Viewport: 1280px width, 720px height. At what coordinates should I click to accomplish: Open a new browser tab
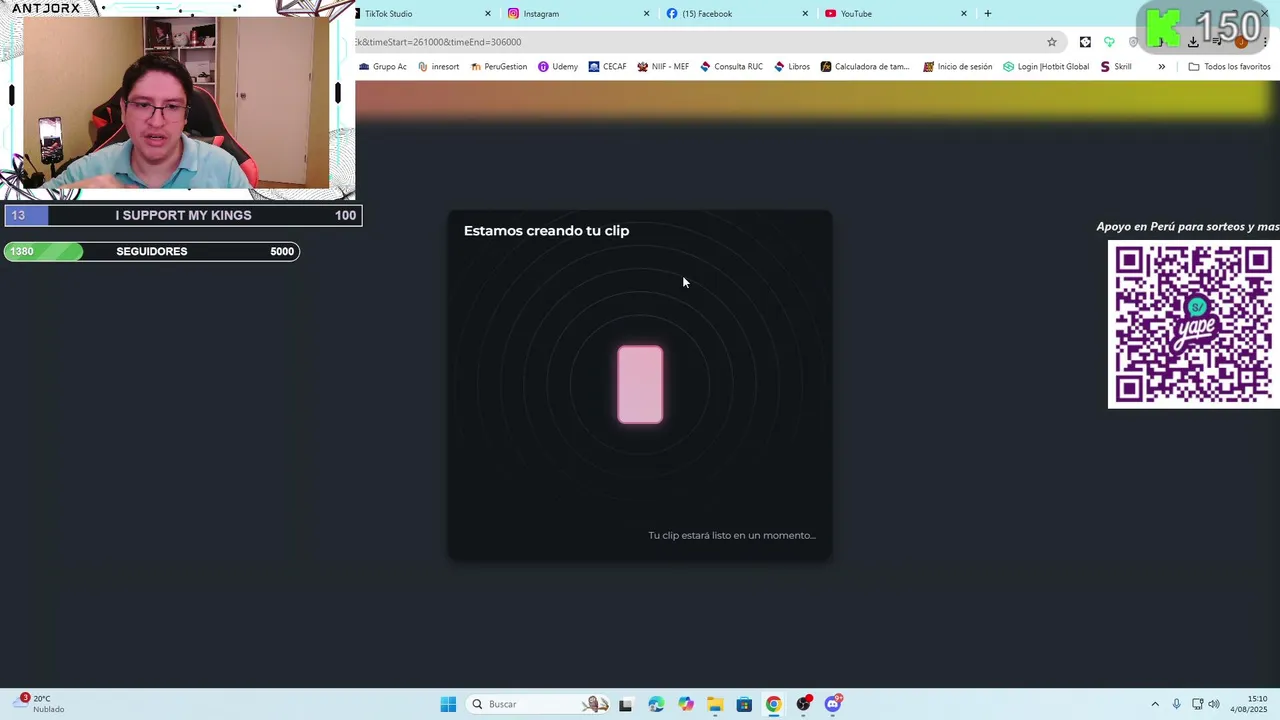coord(988,14)
